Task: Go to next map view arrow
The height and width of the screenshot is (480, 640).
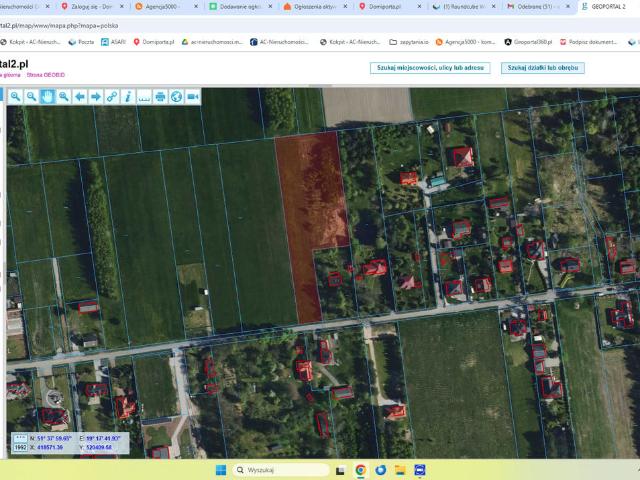Action: click(96, 97)
